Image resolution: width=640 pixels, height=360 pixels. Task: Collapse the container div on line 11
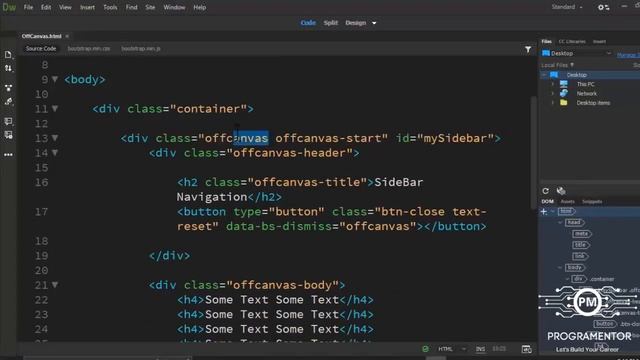pyautogui.click(x=55, y=109)
